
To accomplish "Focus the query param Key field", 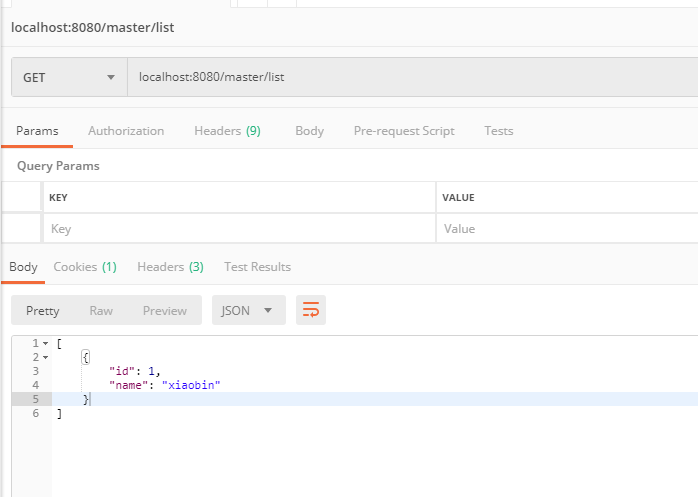I will [x=238, y=229].
